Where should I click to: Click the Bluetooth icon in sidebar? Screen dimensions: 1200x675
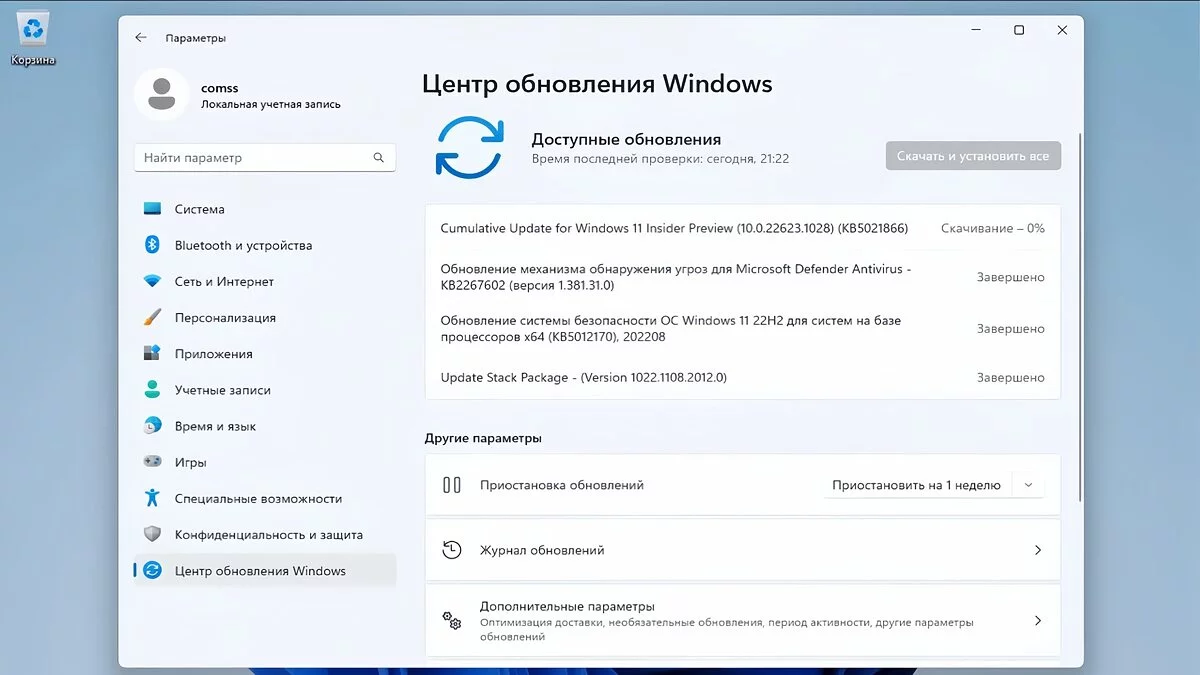pos(152,245)
